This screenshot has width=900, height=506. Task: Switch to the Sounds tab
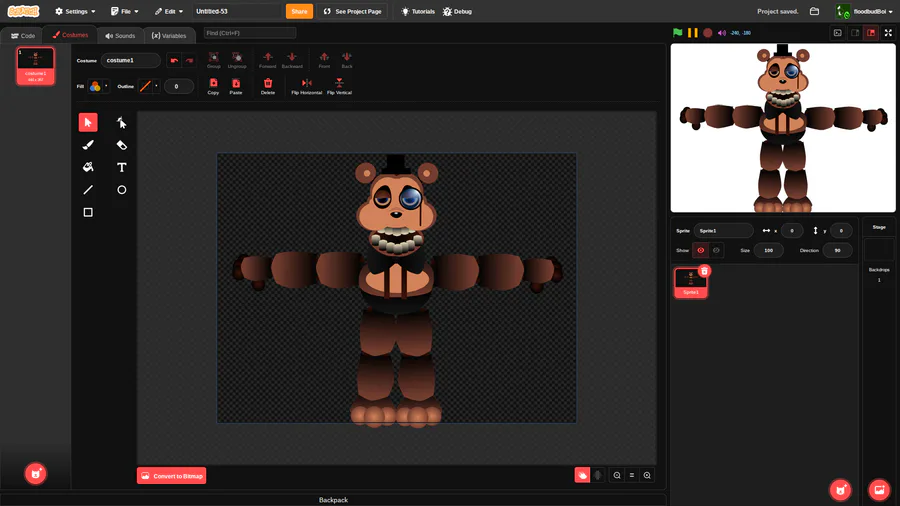(x=120, y=36)
